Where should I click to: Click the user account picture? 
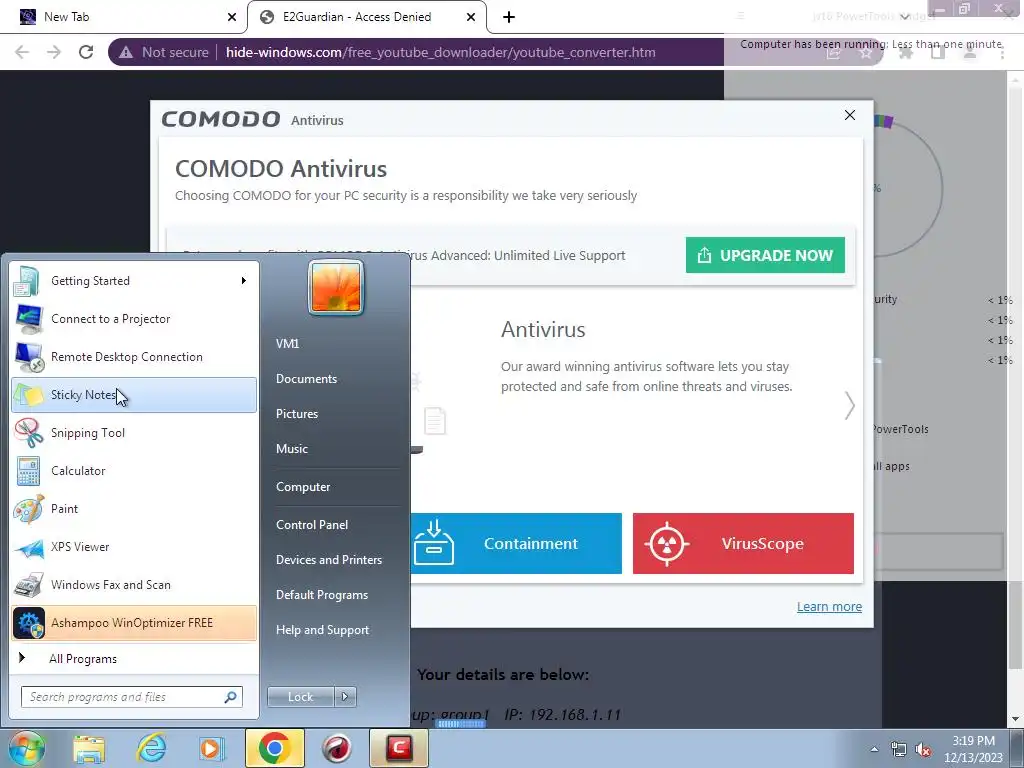[336, 287]
